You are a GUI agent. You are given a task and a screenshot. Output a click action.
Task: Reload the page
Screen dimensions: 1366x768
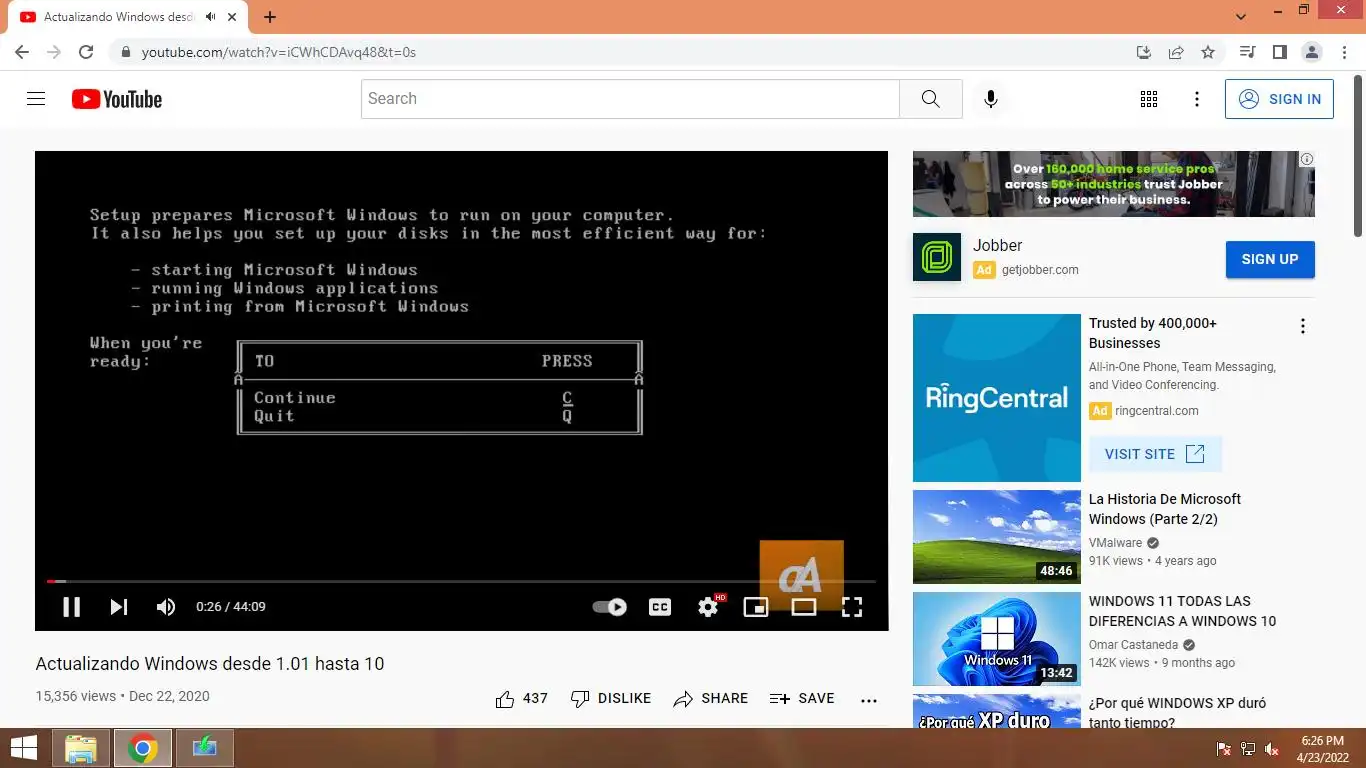click(x=86, y=52)
